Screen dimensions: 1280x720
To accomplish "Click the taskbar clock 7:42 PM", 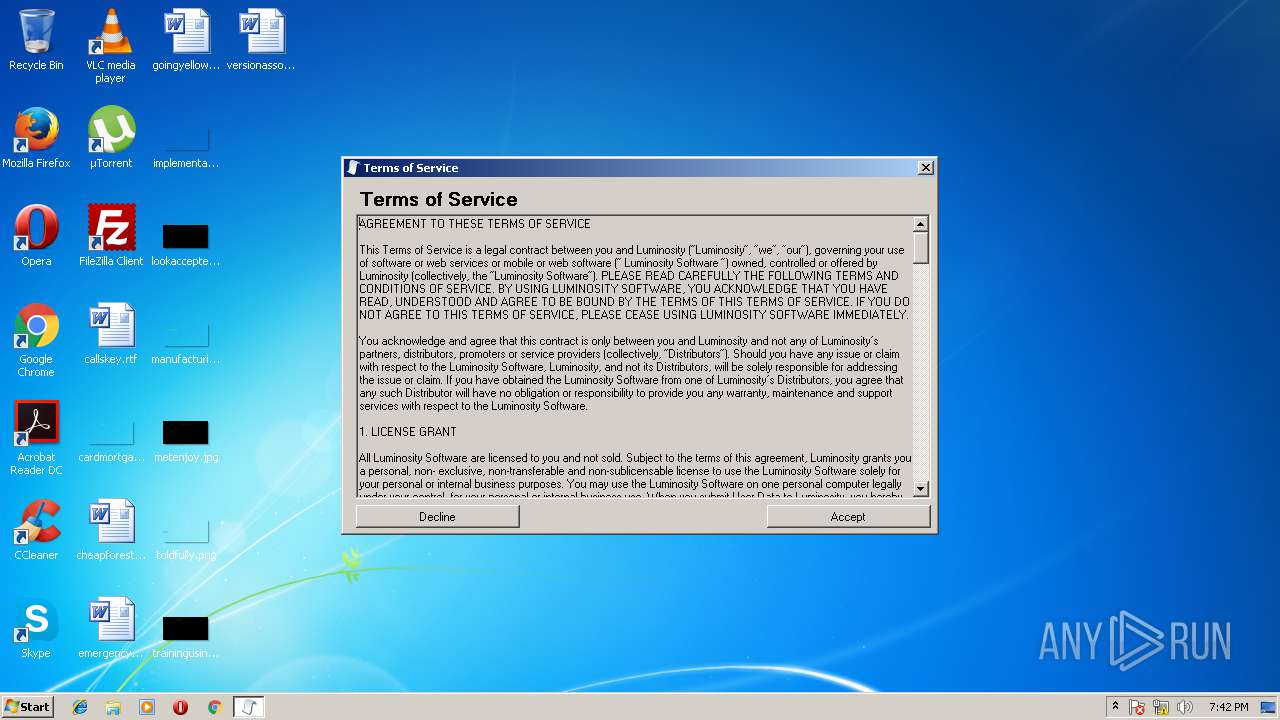I will pyautogui.click(x=1228, y=707).
